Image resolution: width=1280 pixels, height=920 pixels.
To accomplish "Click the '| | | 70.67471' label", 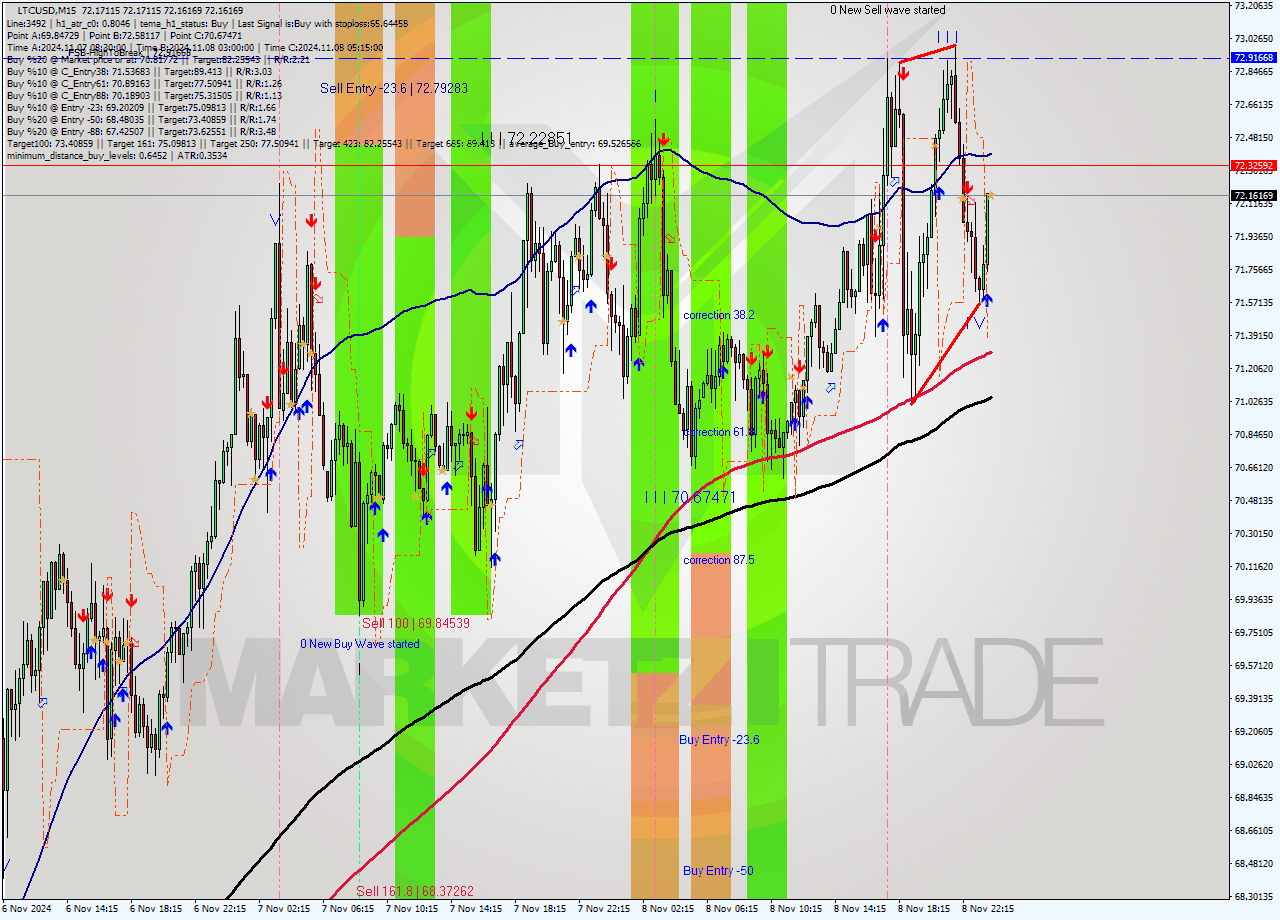I will pos(690,497).
